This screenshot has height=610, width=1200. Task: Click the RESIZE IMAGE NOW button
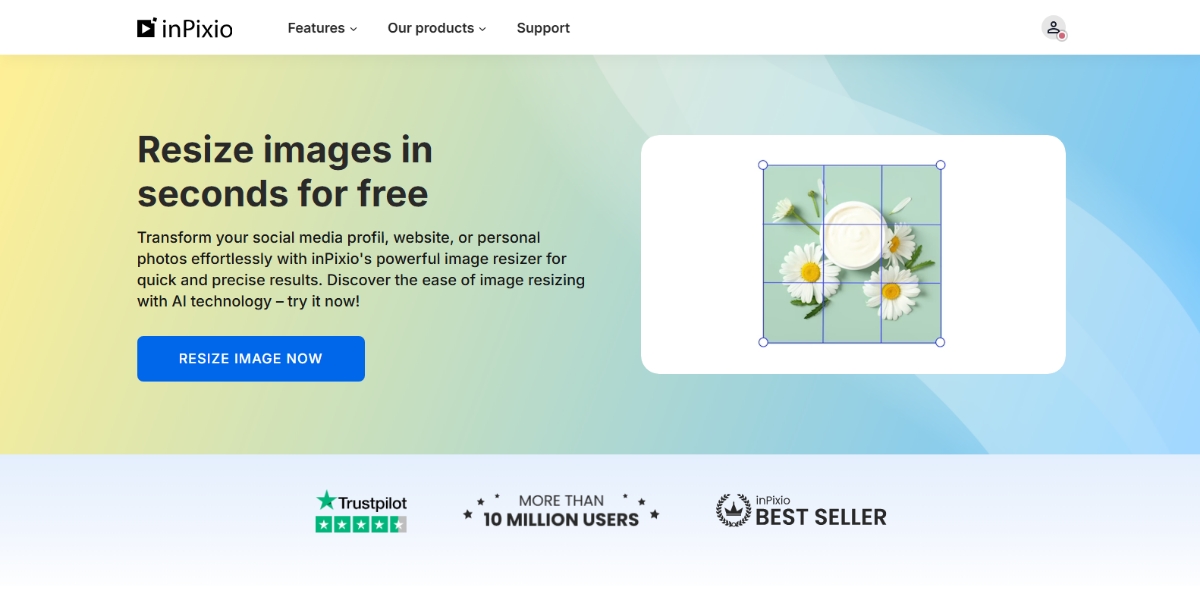(x=251, y=359)
